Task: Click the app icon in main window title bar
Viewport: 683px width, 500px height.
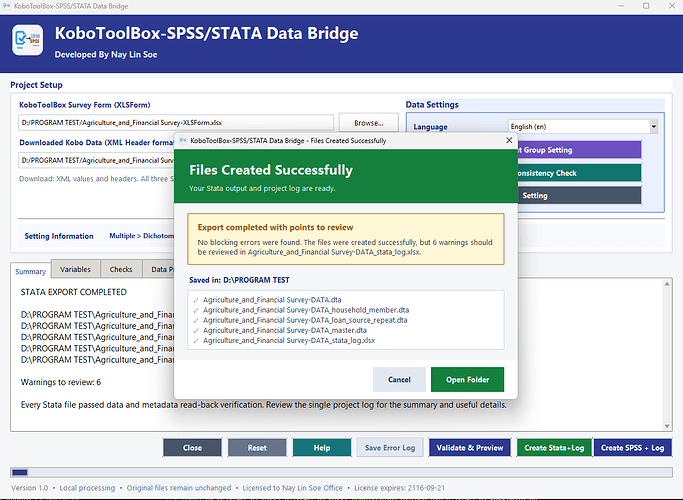Action: pyautogui.click(x=6, y=6)
